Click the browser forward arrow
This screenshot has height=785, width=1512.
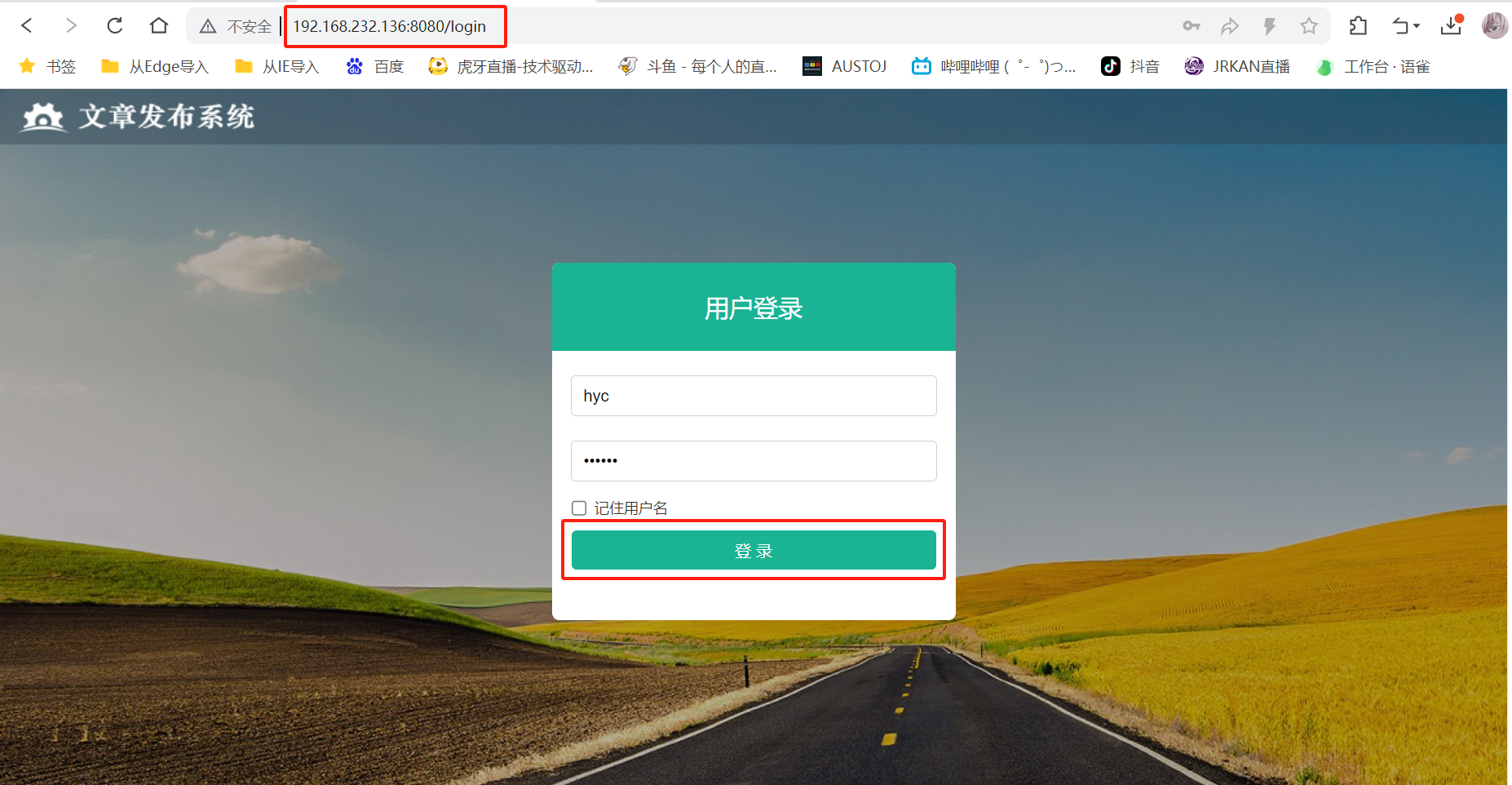click(71, 26)
